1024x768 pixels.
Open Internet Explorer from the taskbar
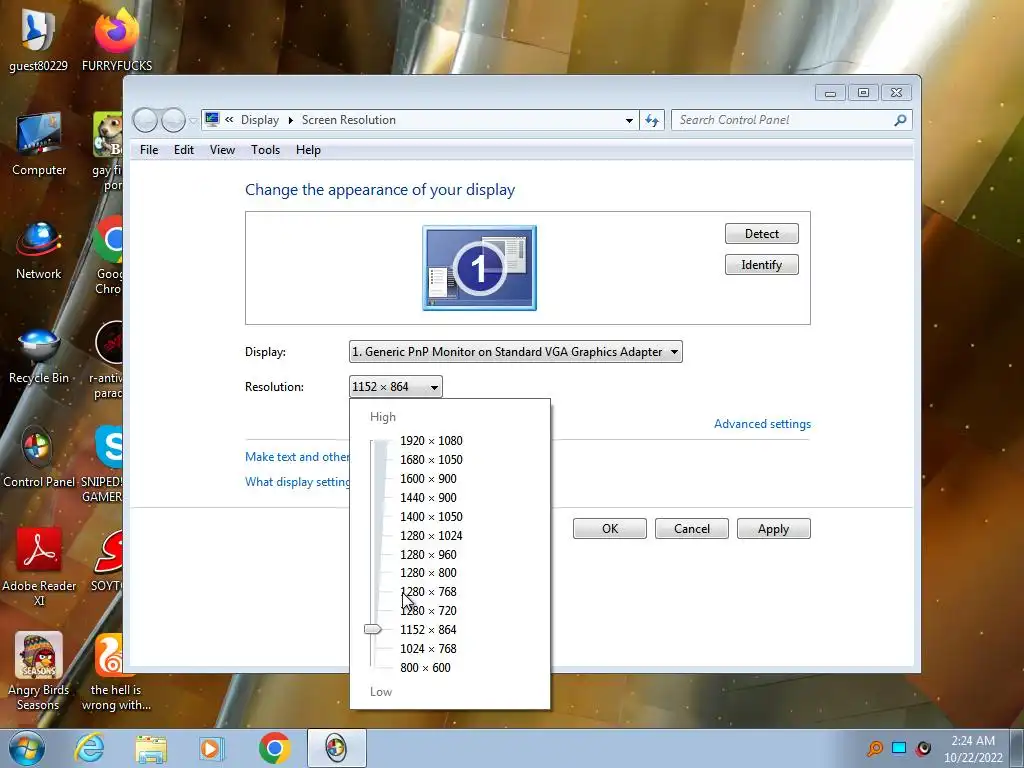point(89,748)
